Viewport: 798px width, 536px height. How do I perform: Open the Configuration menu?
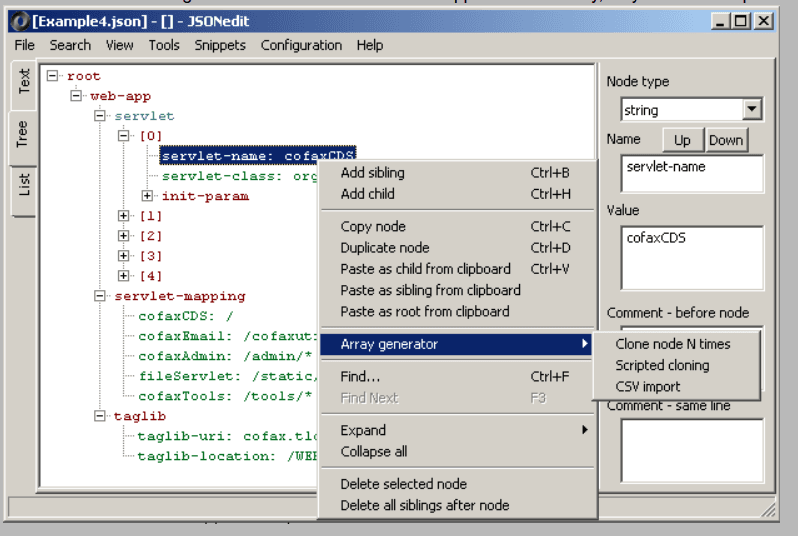pos(301,45)
